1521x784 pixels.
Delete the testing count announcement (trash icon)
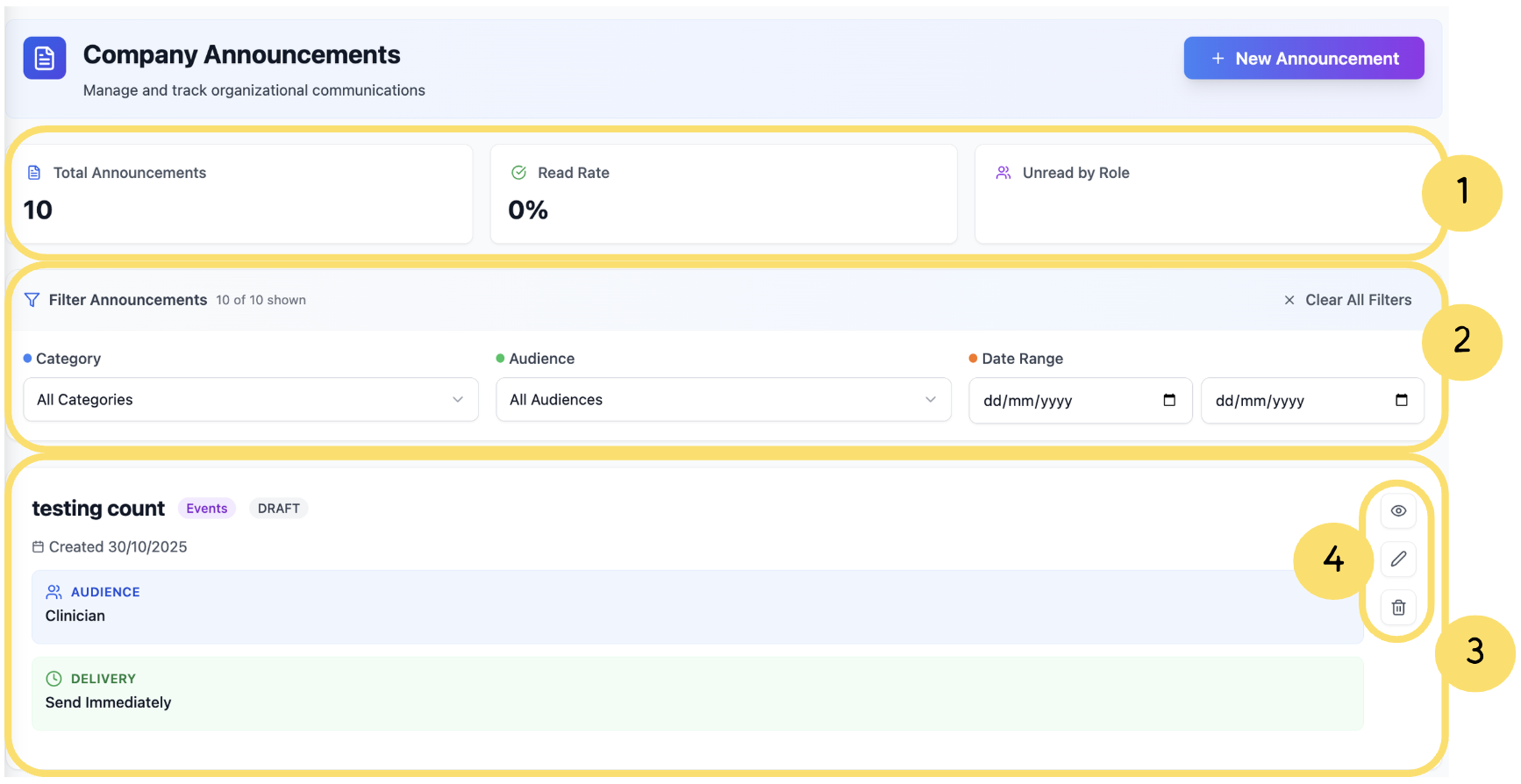tap(1398, 607)
